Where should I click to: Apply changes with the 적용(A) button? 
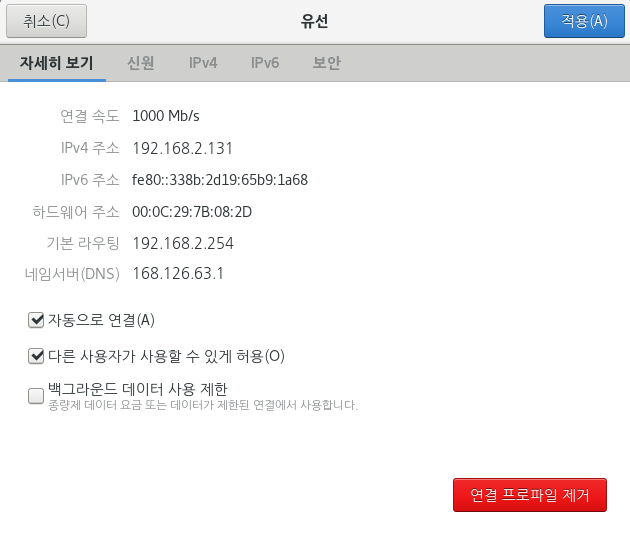tap(584, 21)
